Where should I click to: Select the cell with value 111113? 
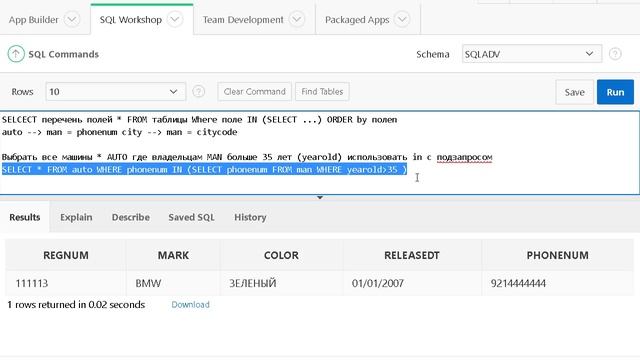tap(66, 283)
